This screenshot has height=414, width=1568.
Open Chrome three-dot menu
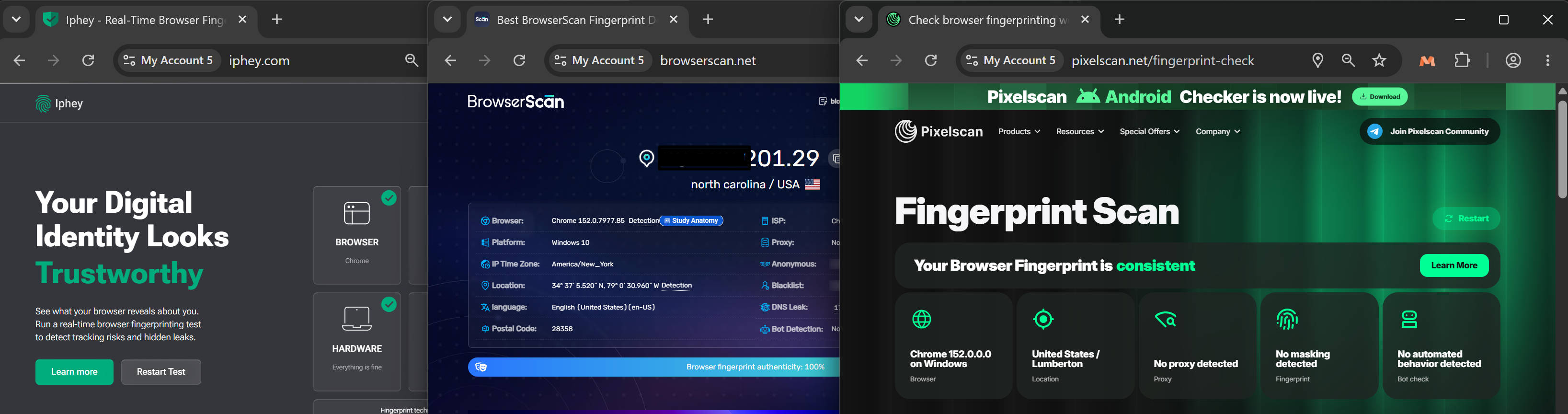tap(1548, 60)
